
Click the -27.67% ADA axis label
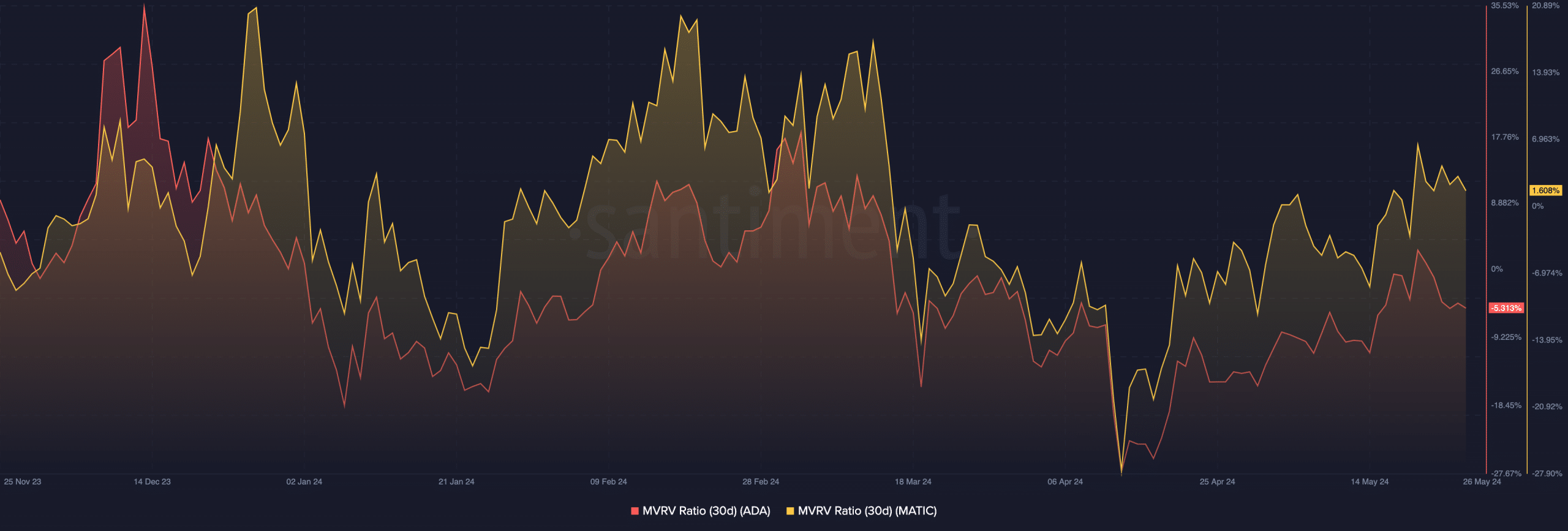pyautogui.click(x=1506, y=473)
